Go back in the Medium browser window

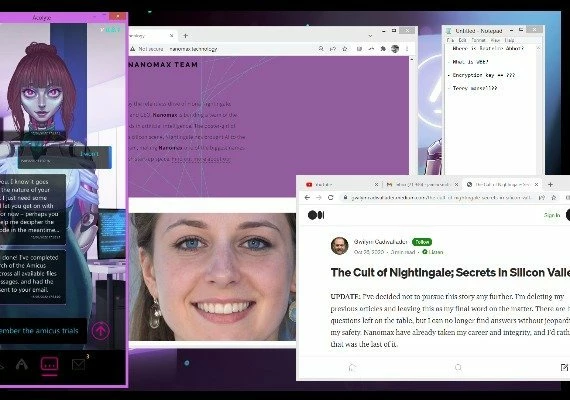point(308,197)
